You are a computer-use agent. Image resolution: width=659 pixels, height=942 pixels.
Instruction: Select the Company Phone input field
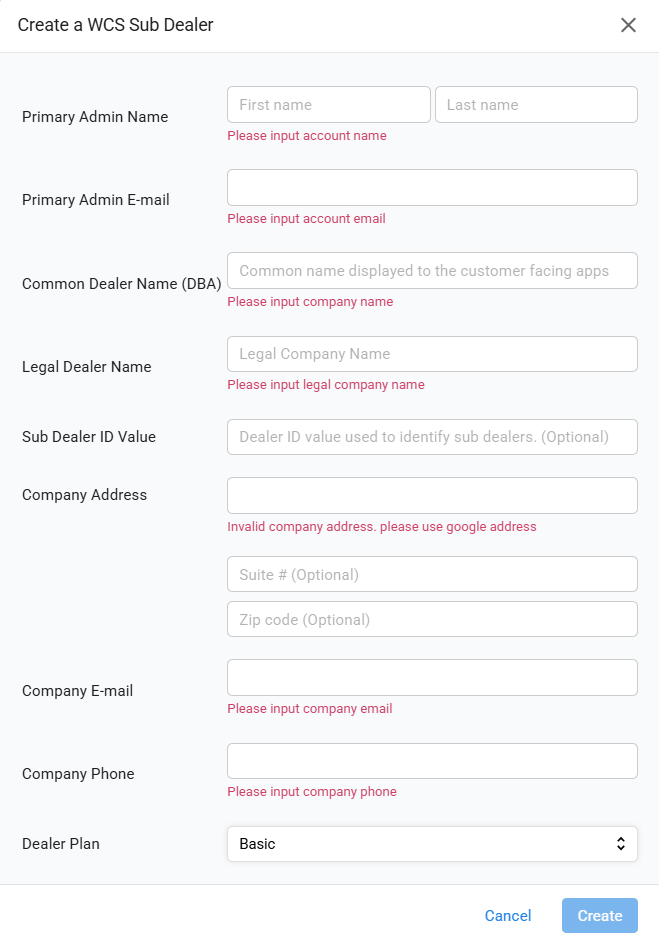pos(432,761)
